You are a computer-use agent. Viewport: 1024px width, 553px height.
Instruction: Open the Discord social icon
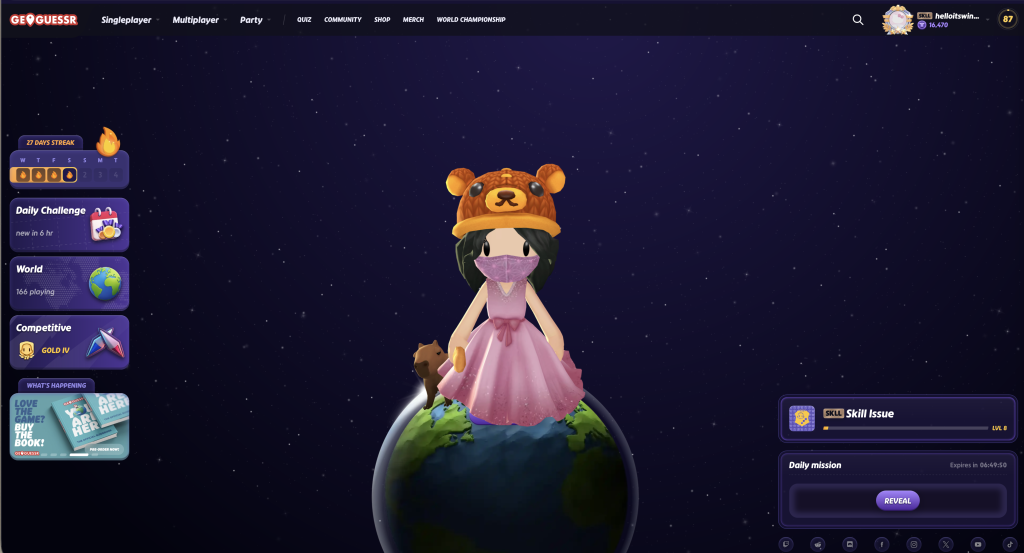pos(850,544)
